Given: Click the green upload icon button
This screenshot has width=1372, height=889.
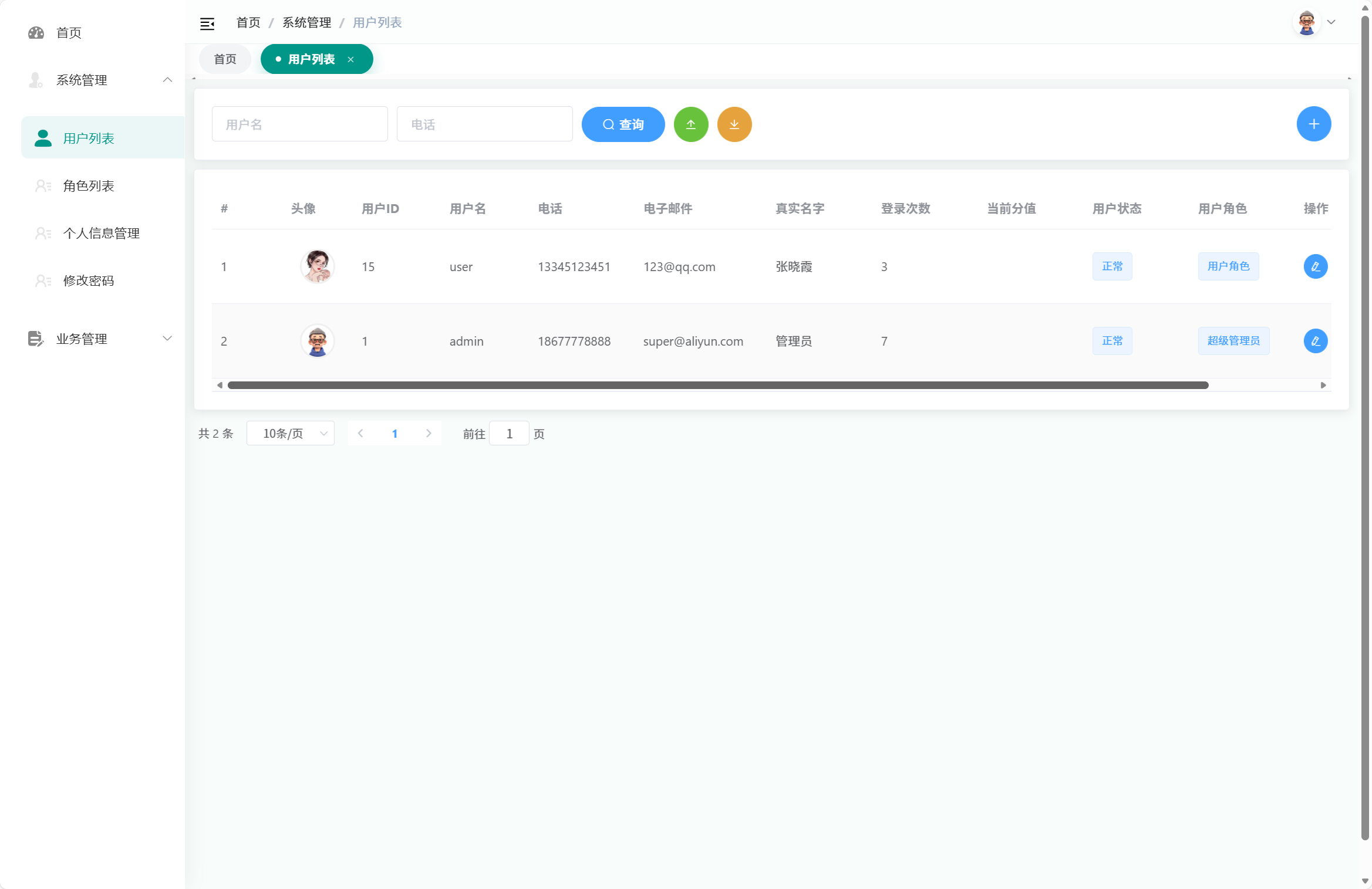Looking at the screenshot, I should 691,124.
